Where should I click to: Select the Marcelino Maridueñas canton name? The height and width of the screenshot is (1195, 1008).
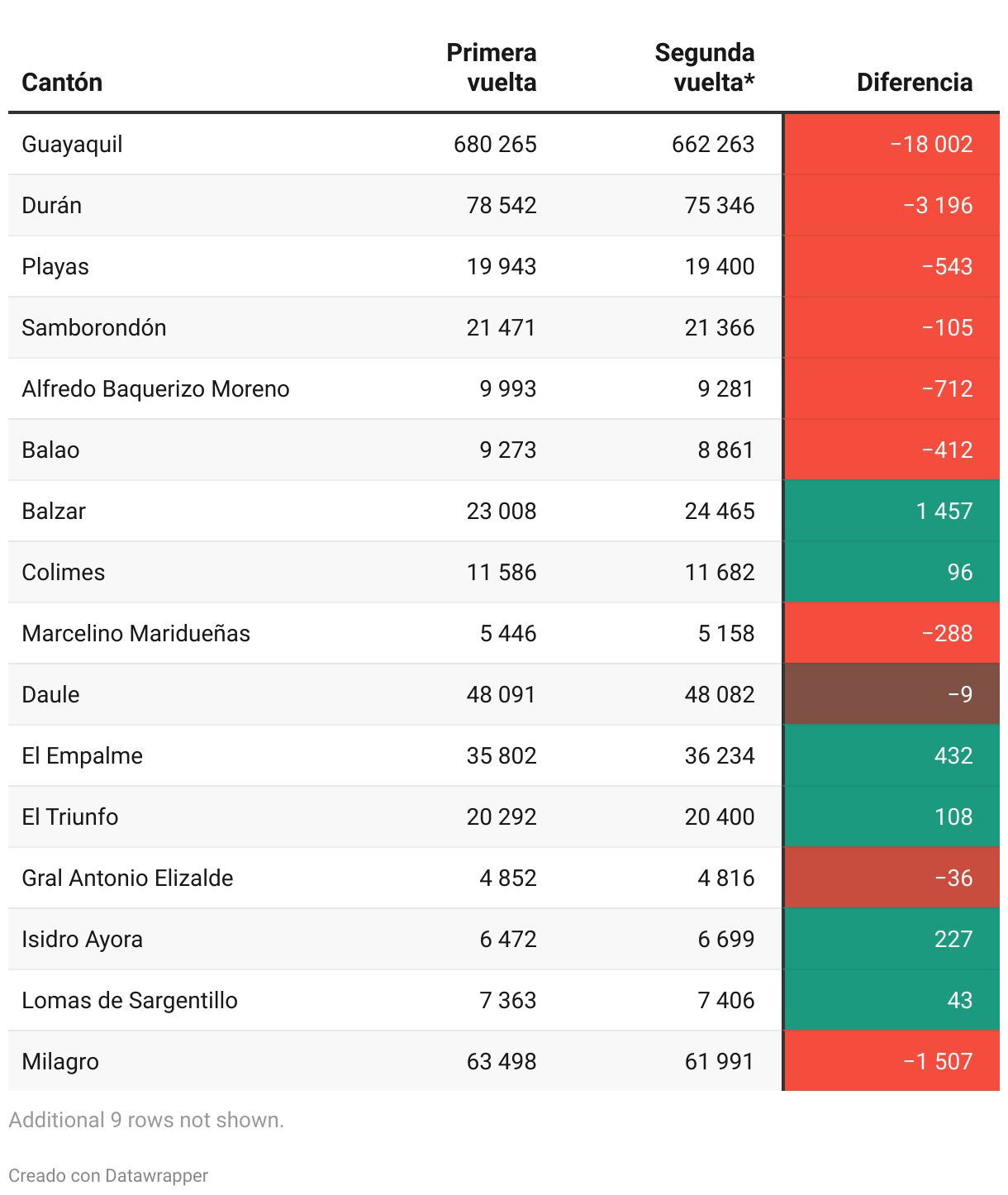click(x=136, y=634)
